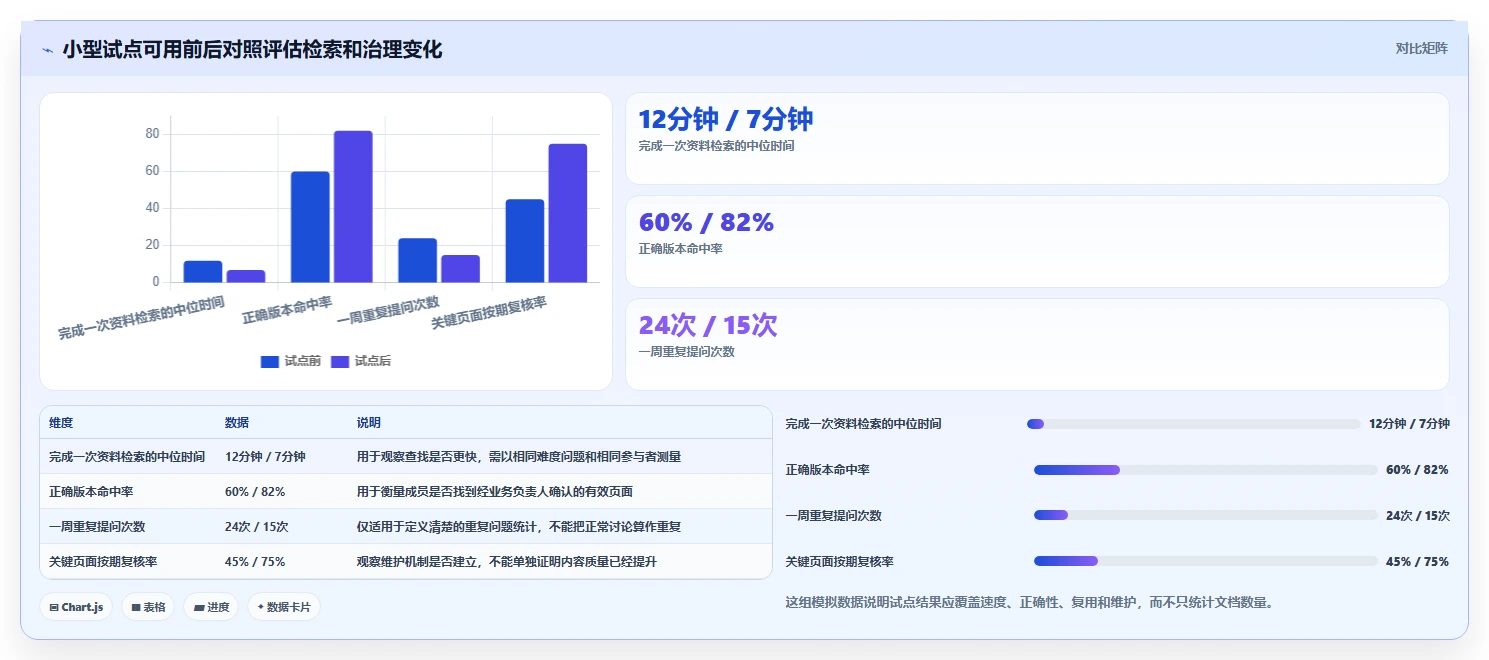Click the 试点后 bar for 一周重复提问次数
The image size is (1489, 660).
(x=461, y=269)
